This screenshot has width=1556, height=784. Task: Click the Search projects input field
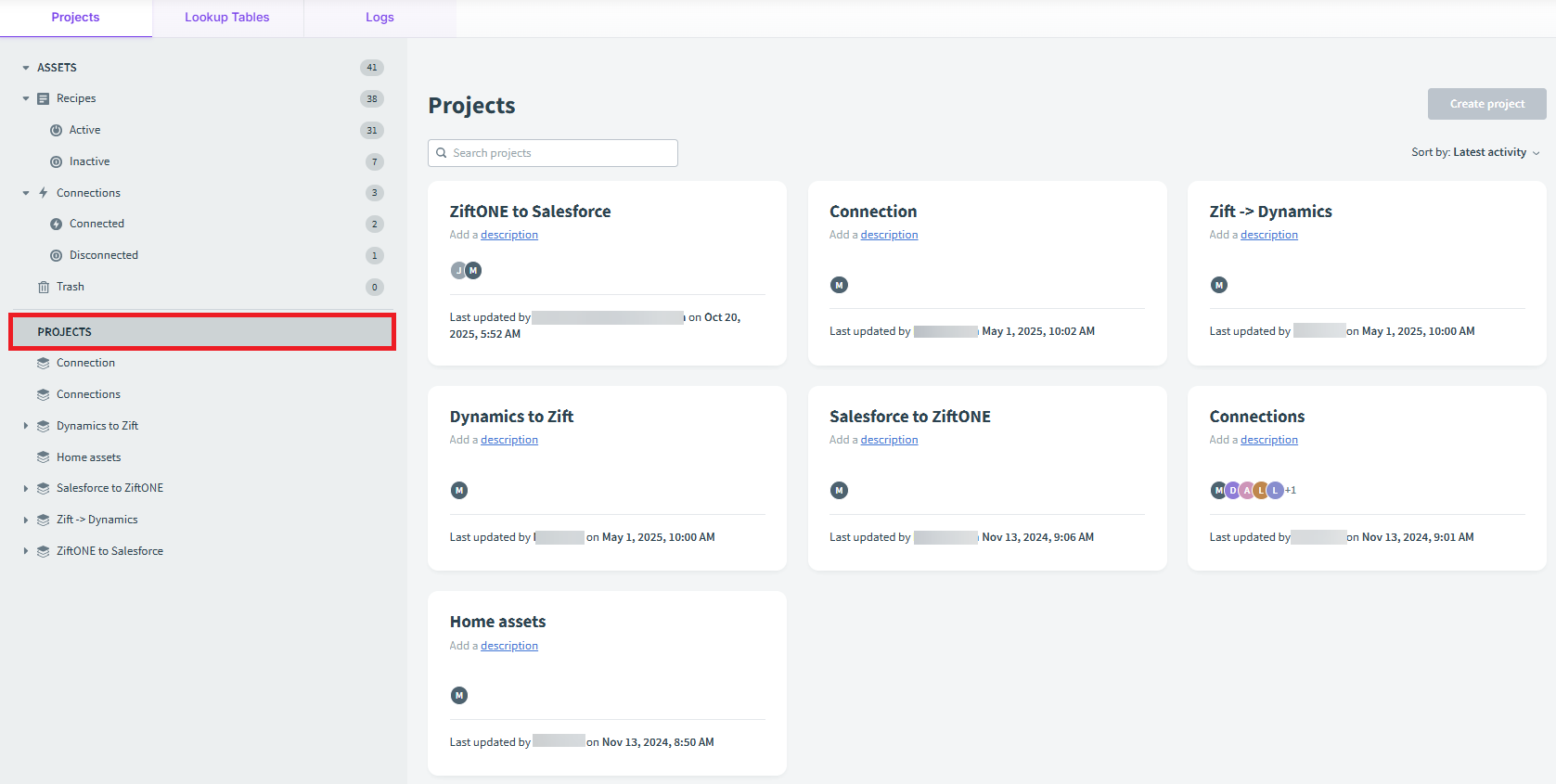pyautogui.click(x=553, y=153)
